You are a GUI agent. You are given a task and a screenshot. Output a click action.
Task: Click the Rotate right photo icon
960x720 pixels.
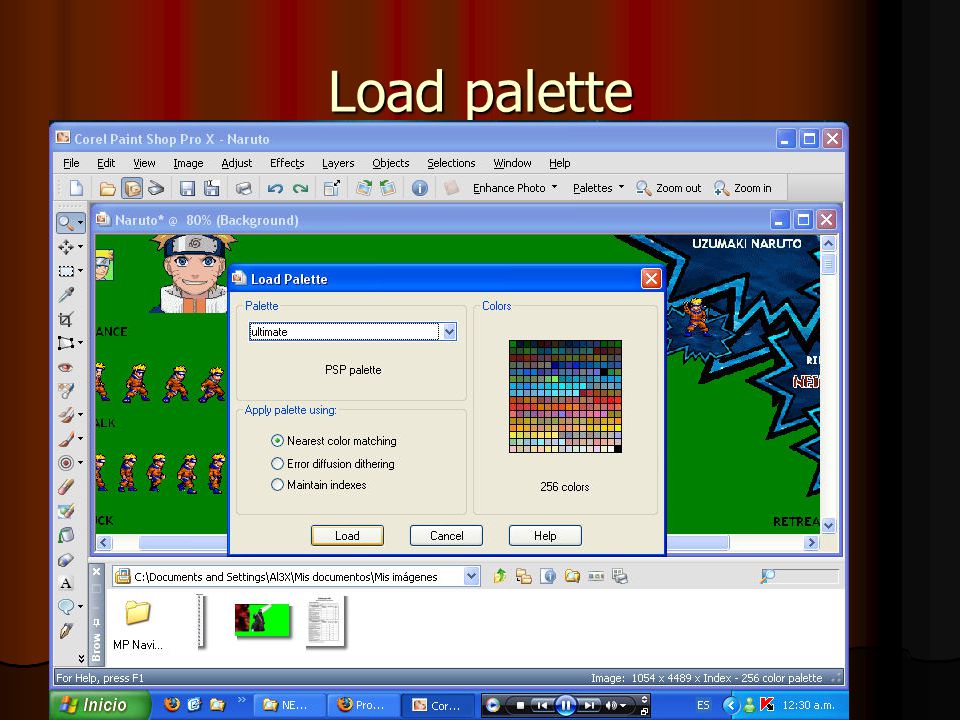(364, 188)
